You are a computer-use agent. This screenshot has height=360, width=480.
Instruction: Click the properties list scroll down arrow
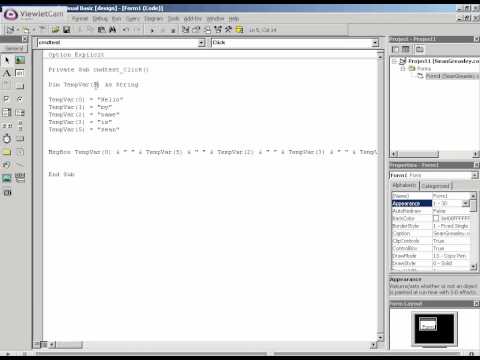[x=473, y=267]
